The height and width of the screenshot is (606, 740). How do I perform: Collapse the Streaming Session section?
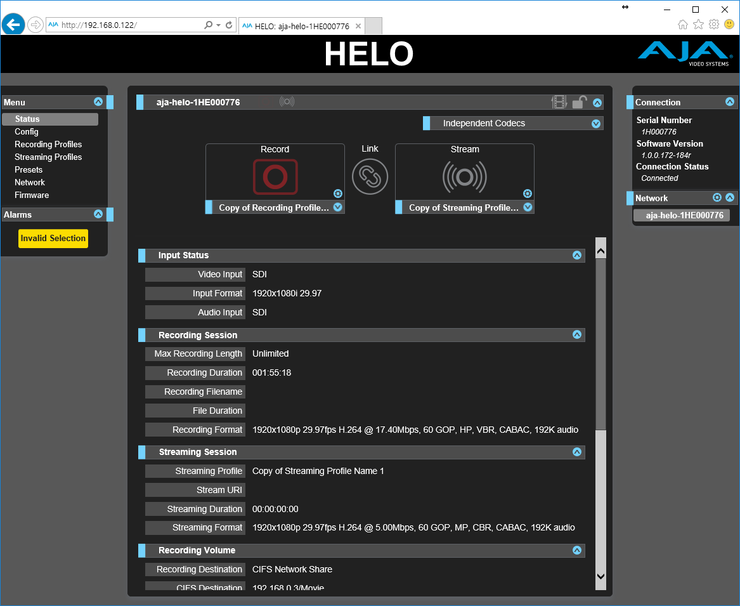[x=577, y=452]
